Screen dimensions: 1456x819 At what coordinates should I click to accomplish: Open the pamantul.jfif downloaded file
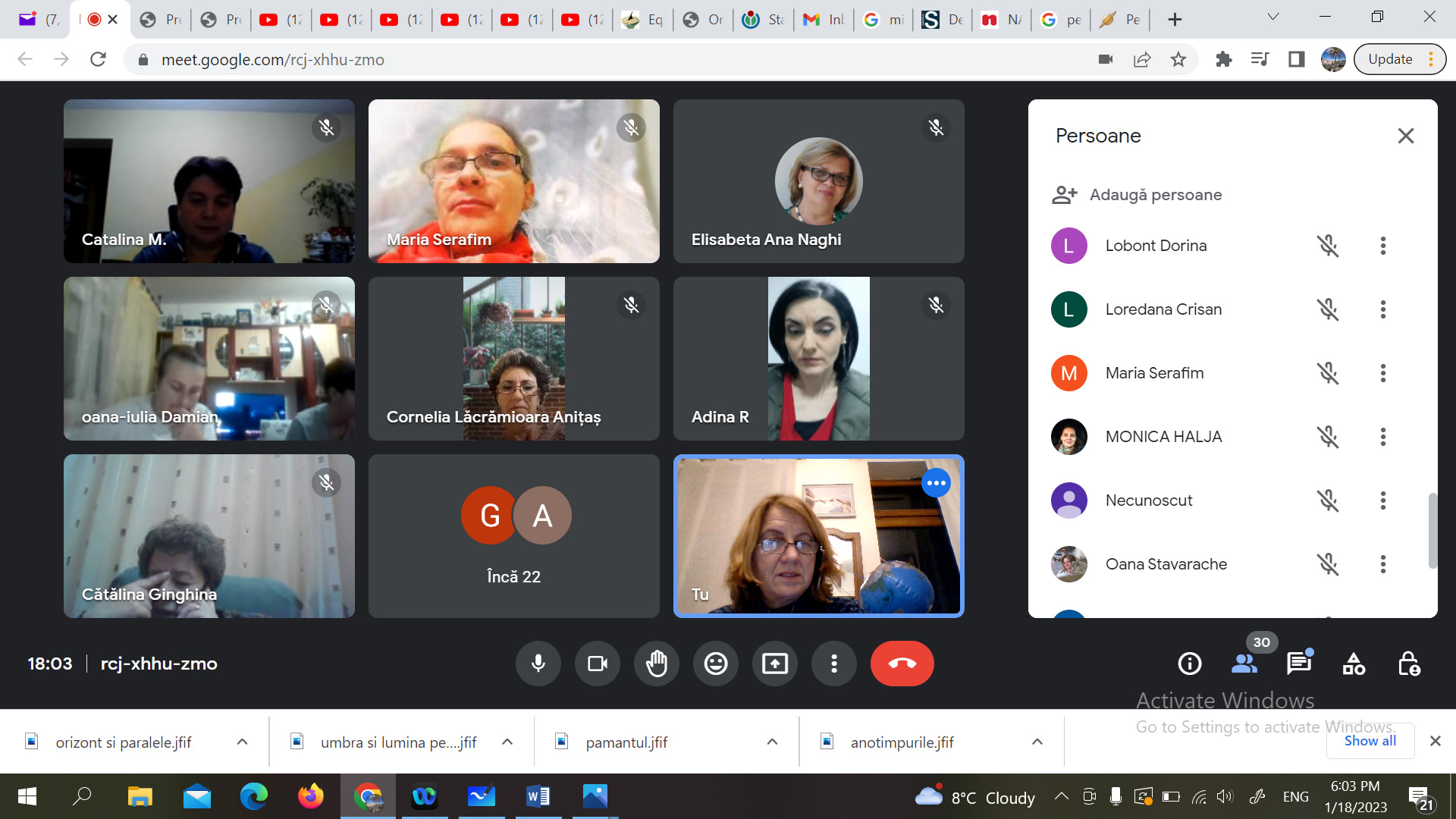626,742
